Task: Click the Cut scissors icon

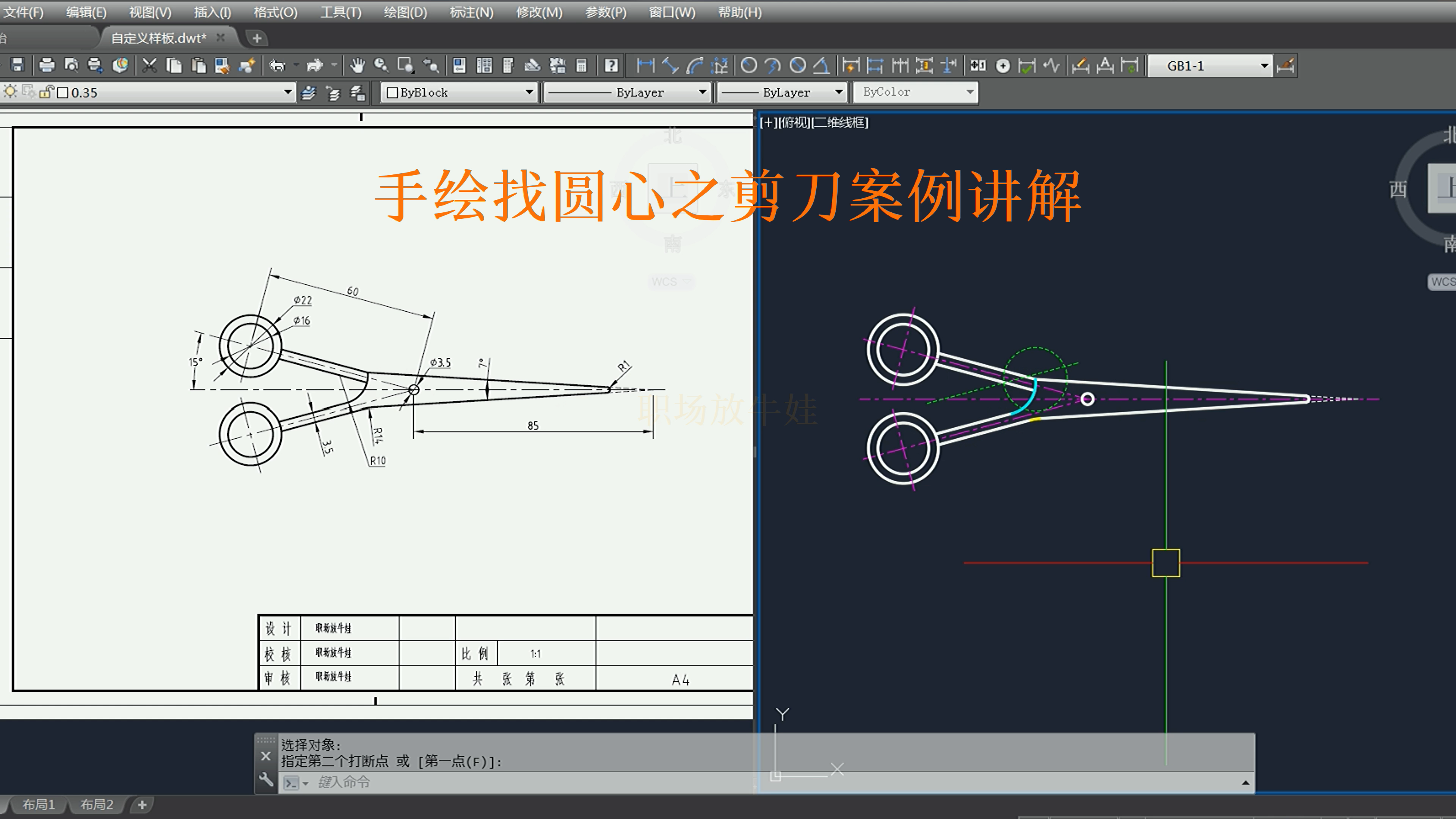Action: pos(149,66)
